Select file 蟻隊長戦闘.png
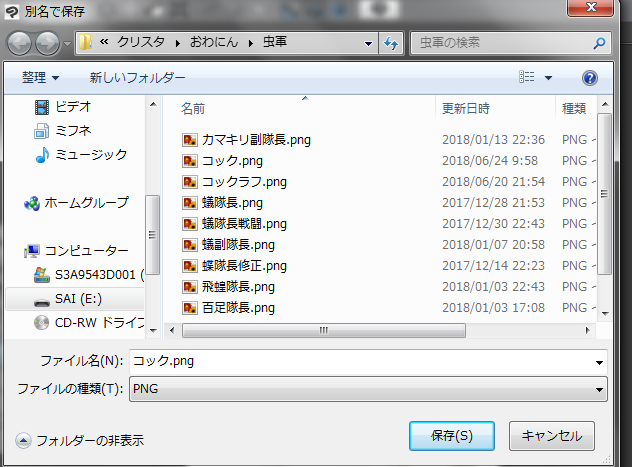632x467 pixels. pyautogui.click(x=244, y=224)
